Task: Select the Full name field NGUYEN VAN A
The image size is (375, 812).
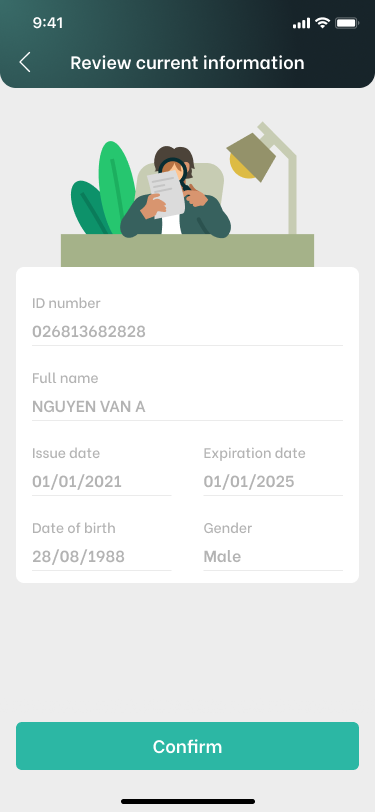Action: click(x=188, y=407)
